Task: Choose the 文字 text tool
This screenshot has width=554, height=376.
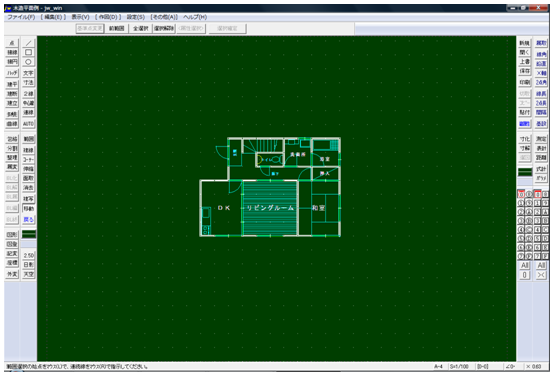Action: pyautogui.click(x=28, y=73)
